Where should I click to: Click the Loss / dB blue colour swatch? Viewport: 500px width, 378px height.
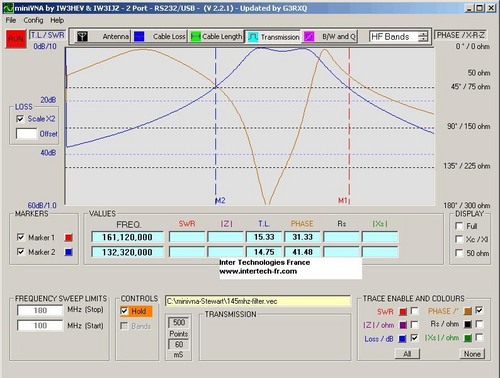(403, 339)
